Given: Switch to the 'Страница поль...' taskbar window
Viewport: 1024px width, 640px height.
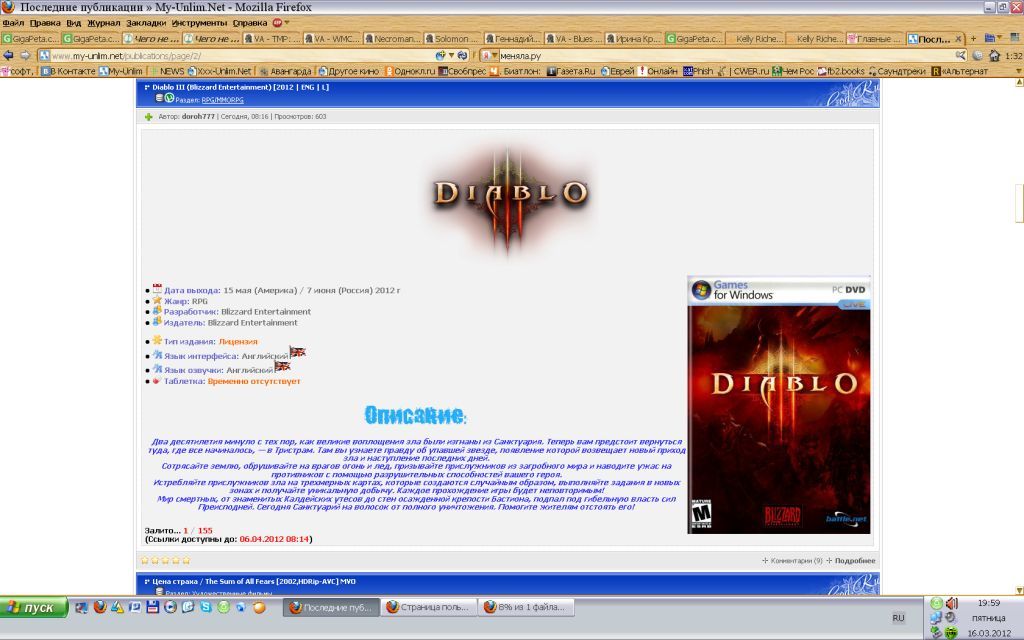Looking at the screenshot, I should [428, 607].
